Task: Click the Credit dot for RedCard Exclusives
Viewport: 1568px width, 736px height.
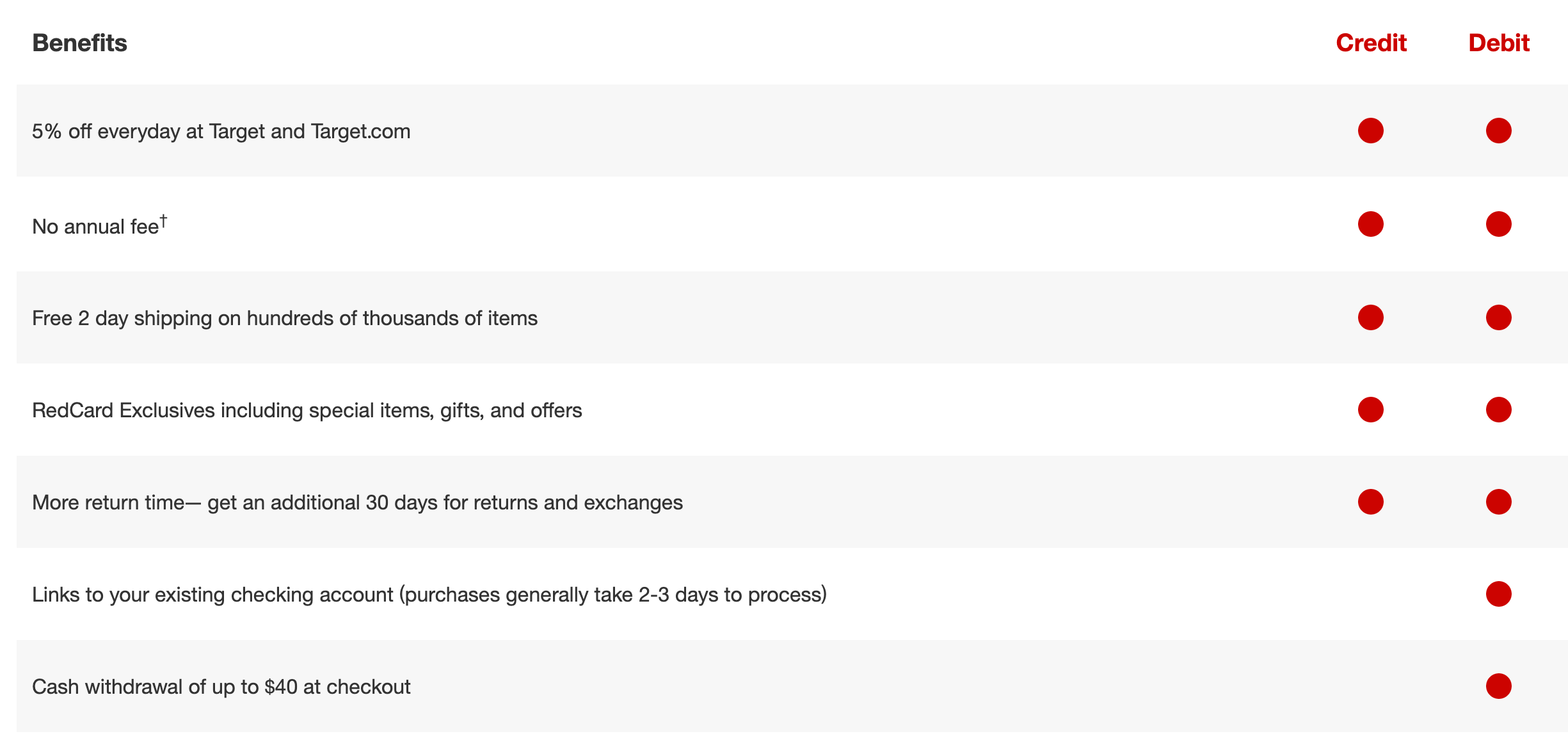Action: click(1370, 410)
